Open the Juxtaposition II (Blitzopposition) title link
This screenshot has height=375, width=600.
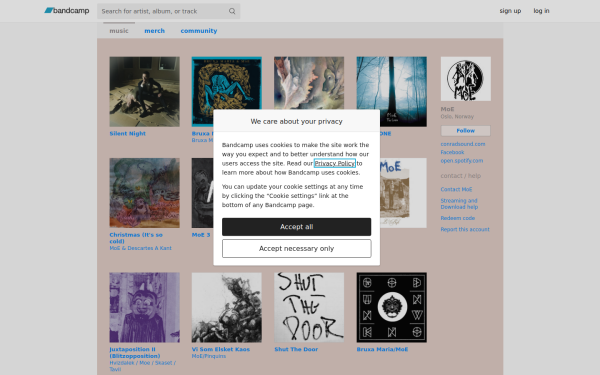pos(135,353)
